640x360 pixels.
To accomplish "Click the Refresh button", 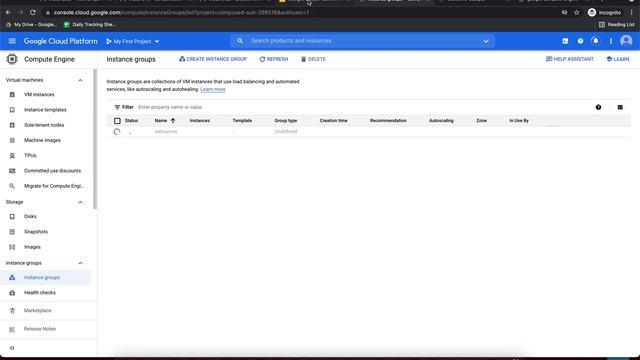I will click(273, 59).
